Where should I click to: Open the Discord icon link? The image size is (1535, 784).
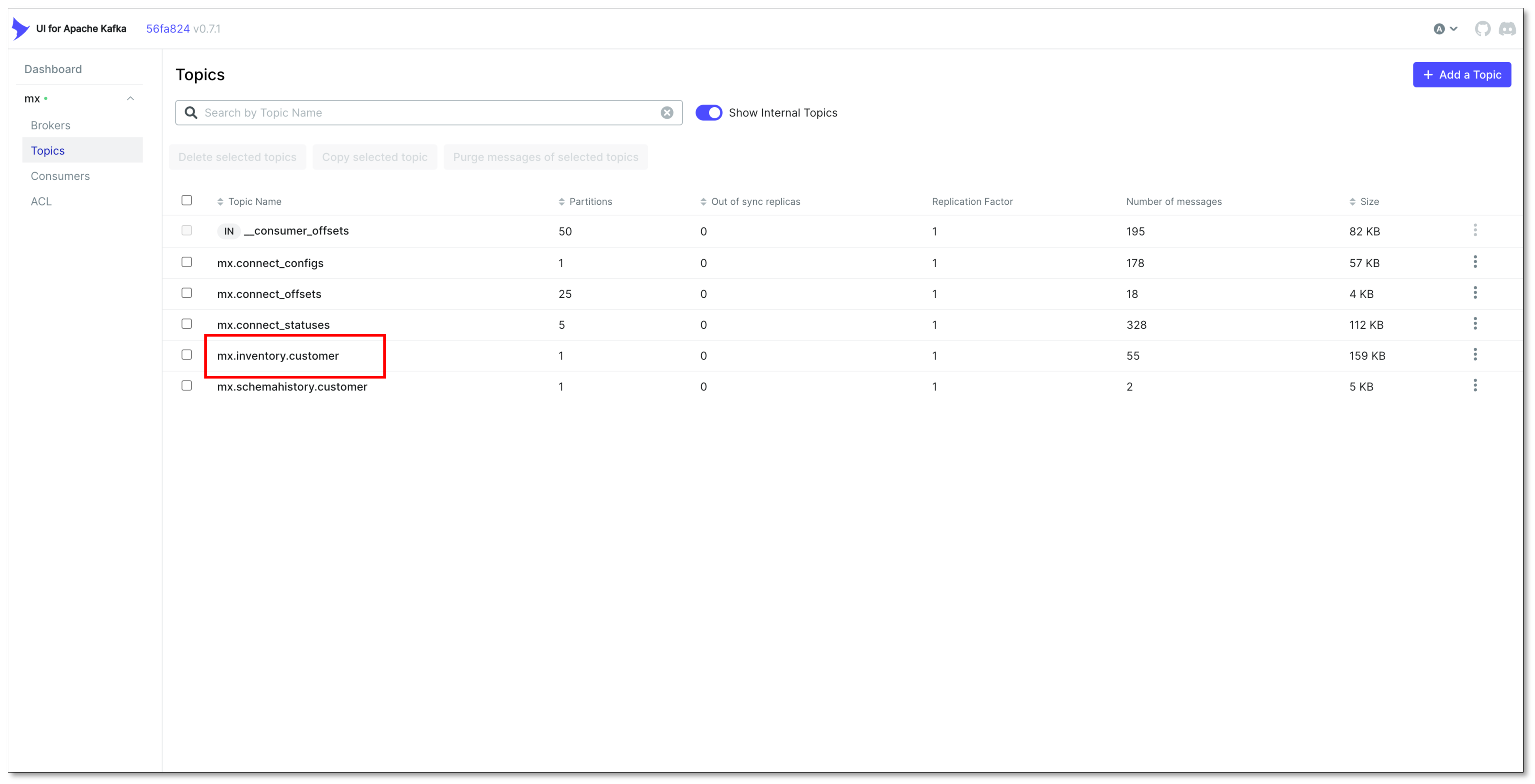(1507, 29)
